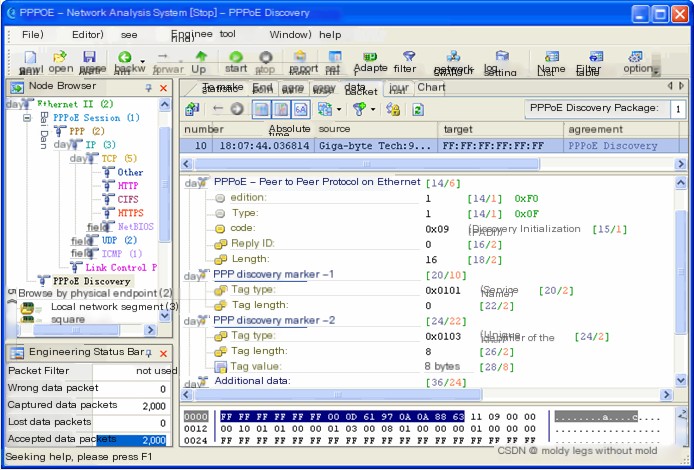Switch to the Chart tab

click(431, 88)
